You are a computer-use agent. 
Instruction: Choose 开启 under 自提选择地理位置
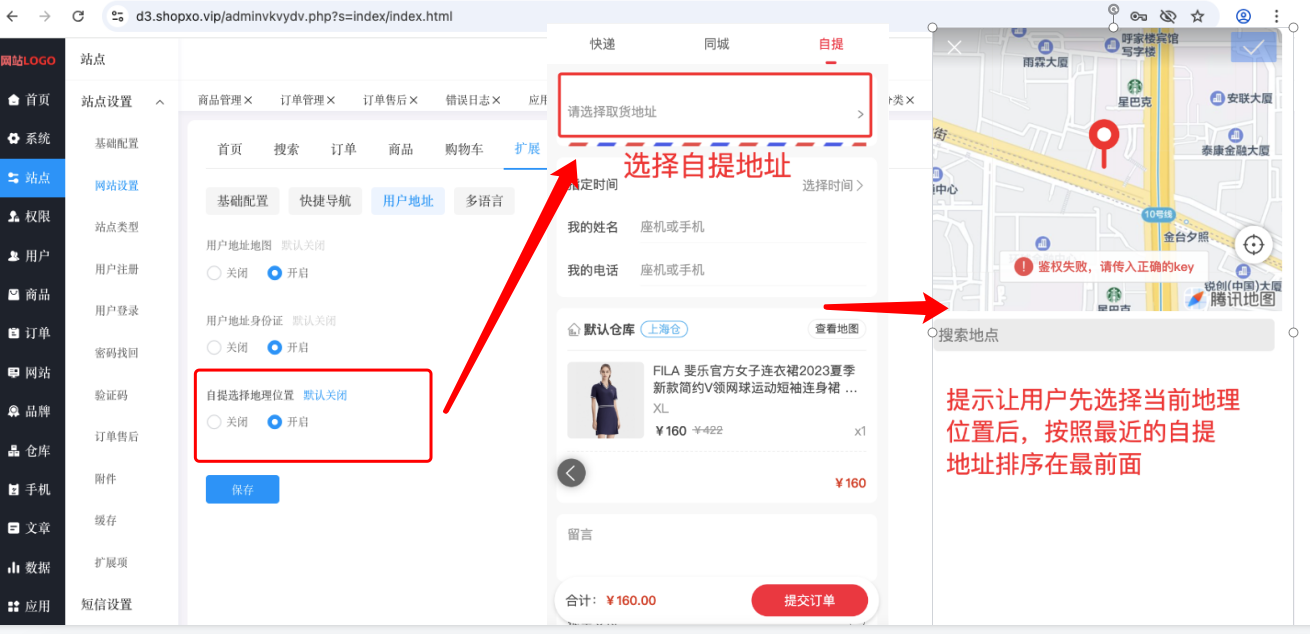(274, 422)
